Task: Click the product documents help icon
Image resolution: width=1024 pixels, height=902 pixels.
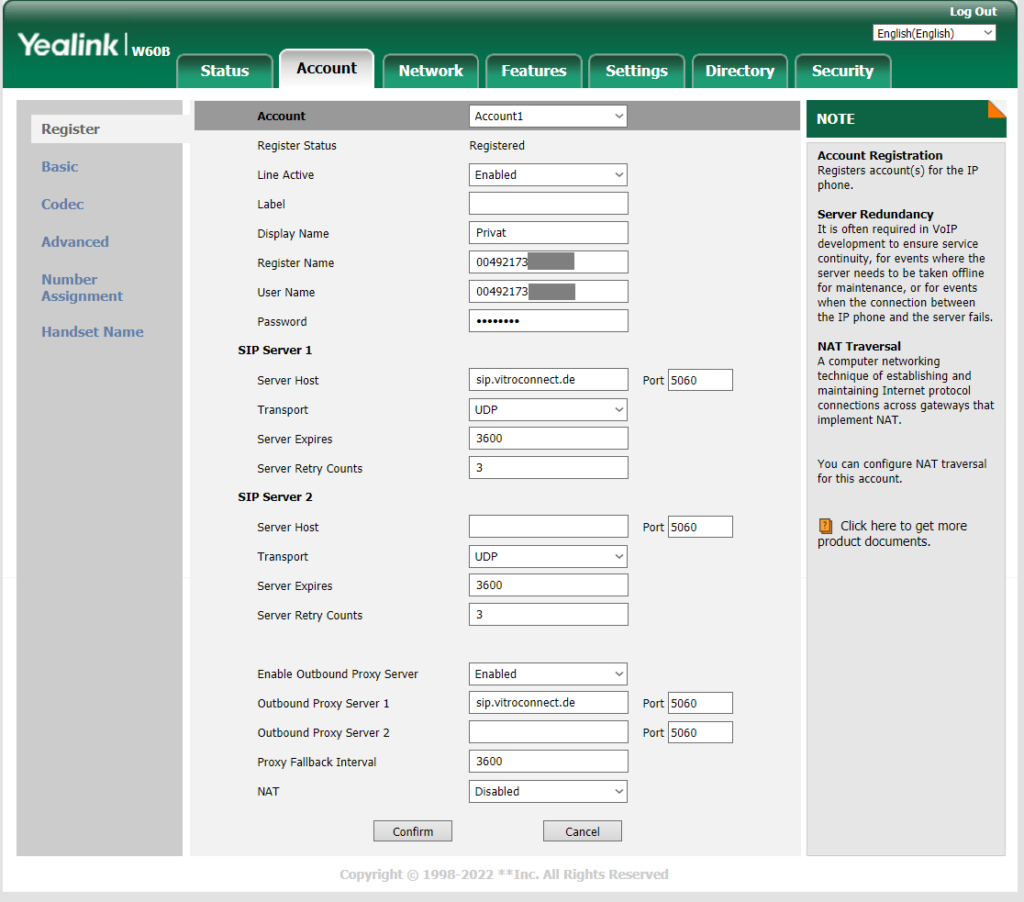Action: pos(825,526)
